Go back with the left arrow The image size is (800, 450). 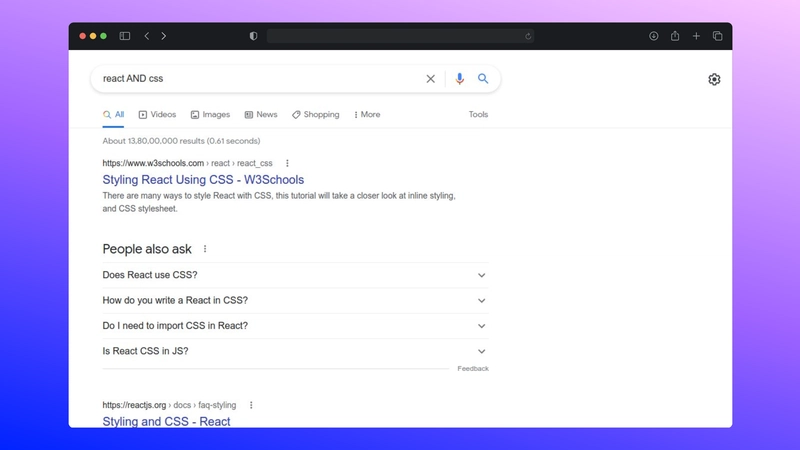pos(147,36)
